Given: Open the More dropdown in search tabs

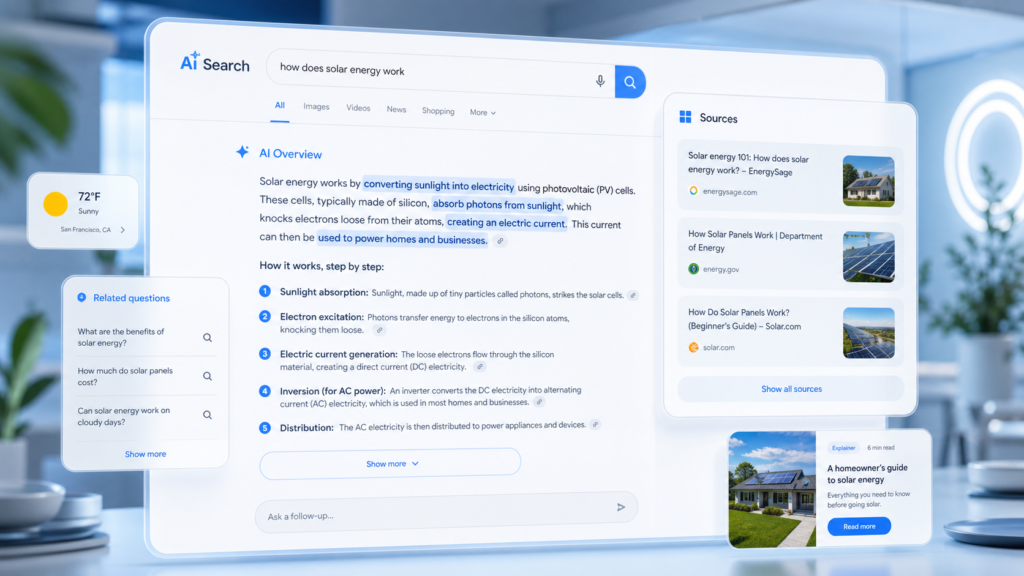Looking at the screenshot, I should pyautogui.click(x=483, y=112).
